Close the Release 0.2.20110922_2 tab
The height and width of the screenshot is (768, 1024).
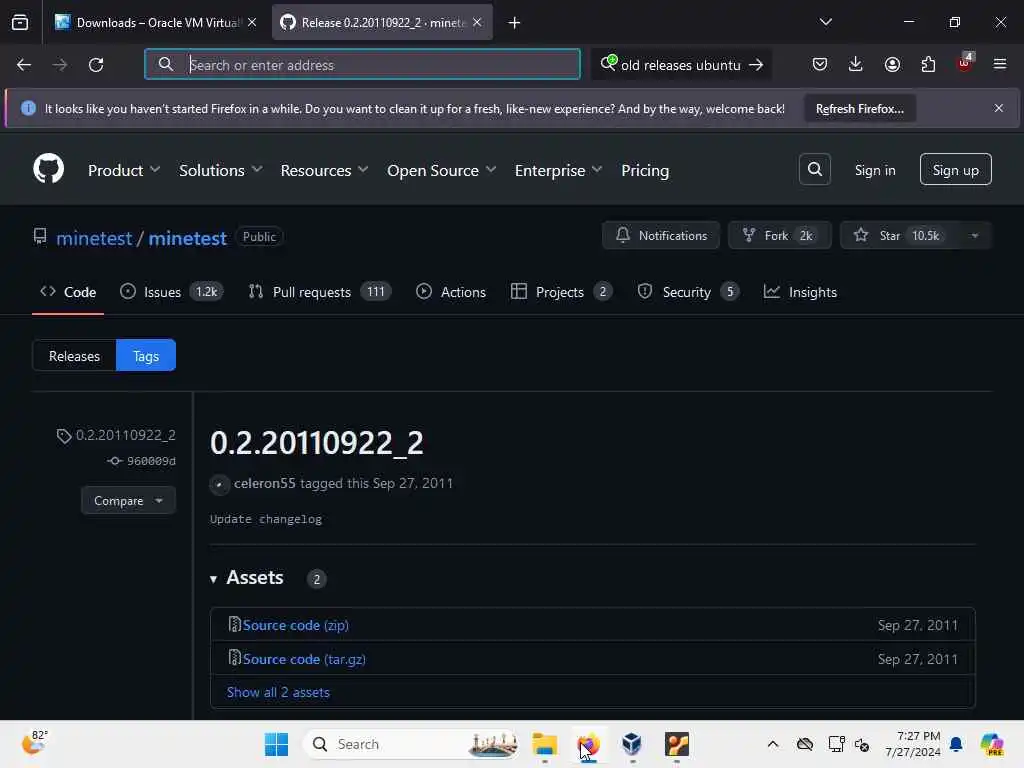tap(477, 22)
